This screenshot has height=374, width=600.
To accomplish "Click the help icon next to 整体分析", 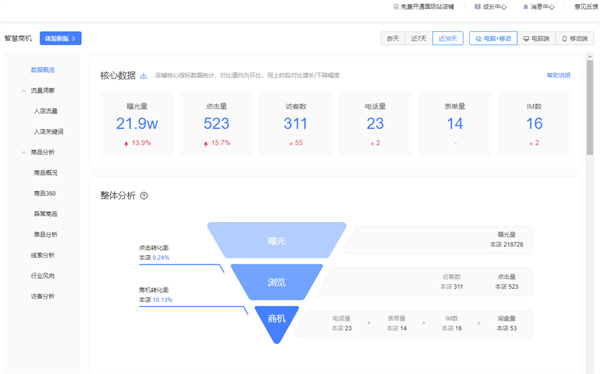I will coord(144,196).
